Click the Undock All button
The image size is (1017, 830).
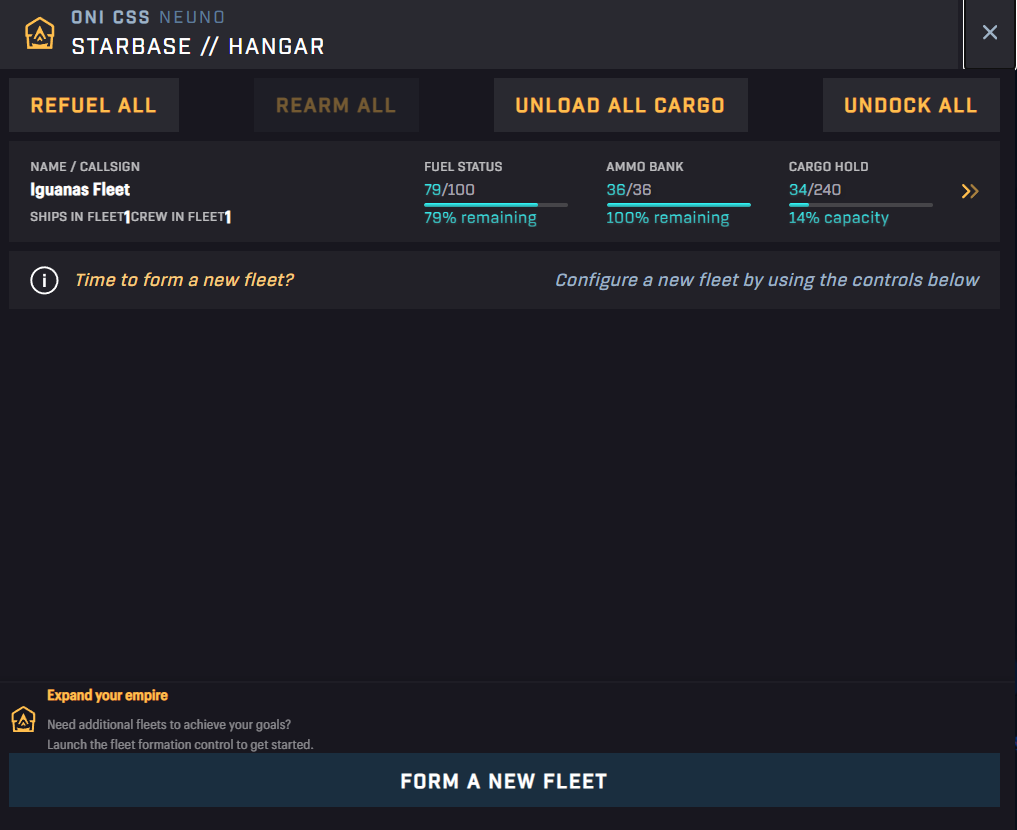[x=911, y=105]
